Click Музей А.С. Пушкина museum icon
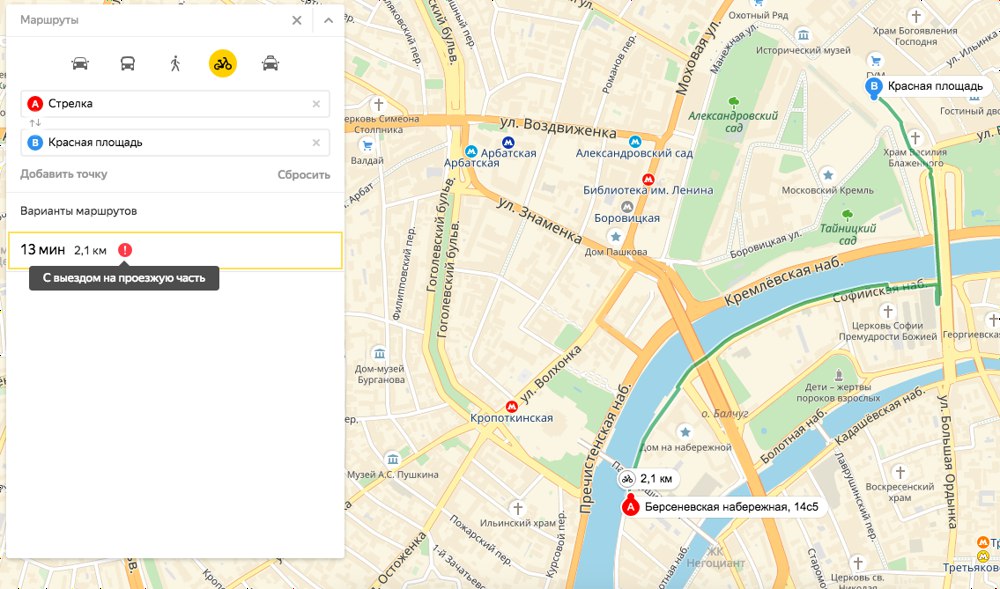Viewport: 1000px width, 589px height. [393, 458]
